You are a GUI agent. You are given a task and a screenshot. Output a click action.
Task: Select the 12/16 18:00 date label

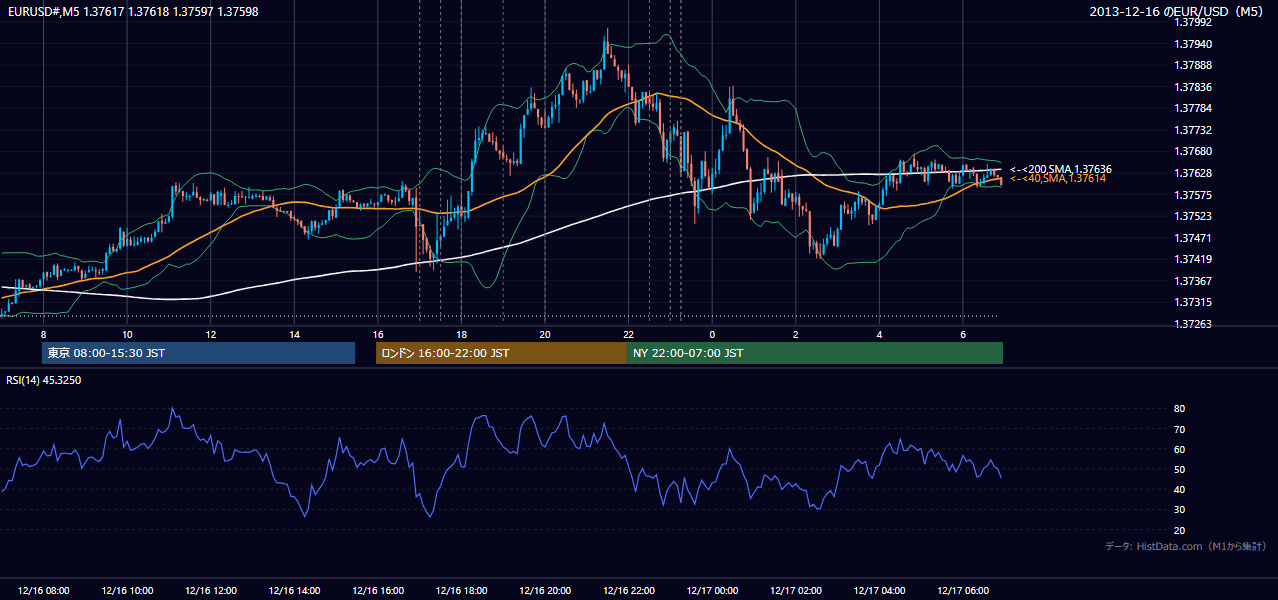[x=461, y=591]
